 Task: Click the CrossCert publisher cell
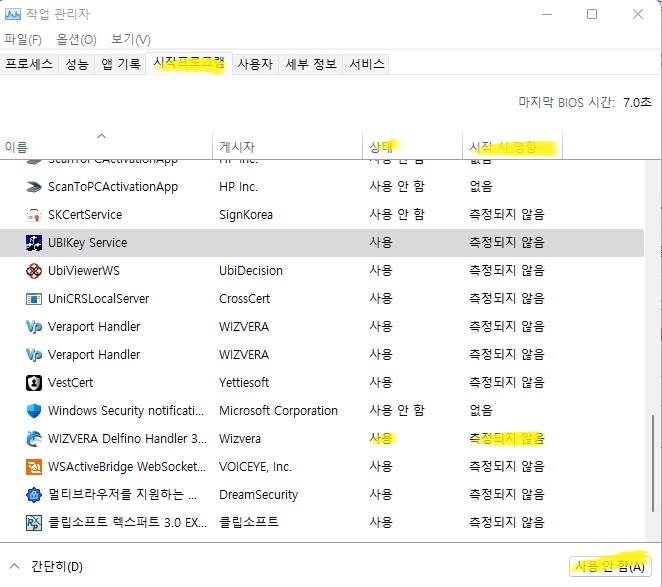(x=244, y=299)
